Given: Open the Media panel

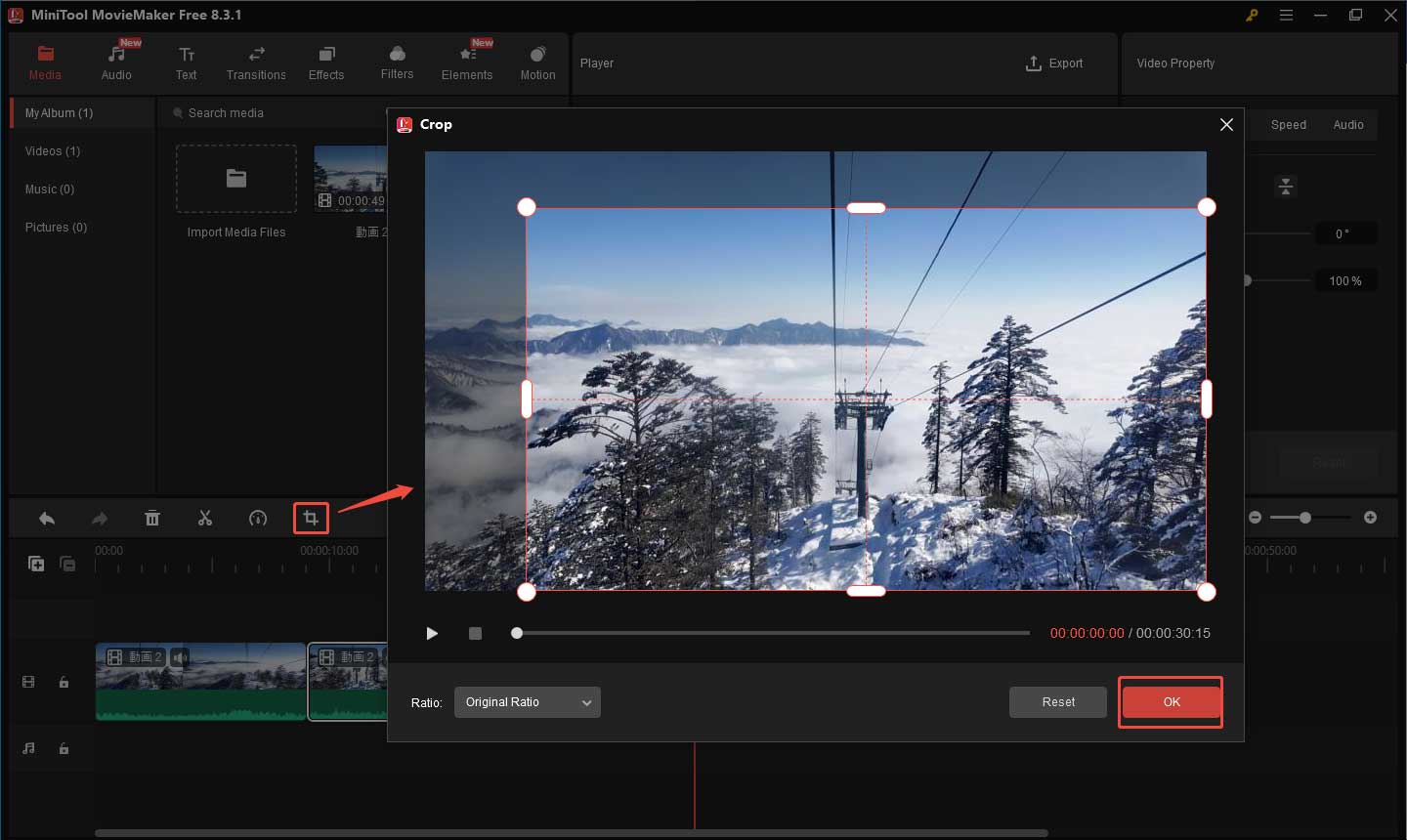Looking at the screenshot, I should (x=45, y=62).
